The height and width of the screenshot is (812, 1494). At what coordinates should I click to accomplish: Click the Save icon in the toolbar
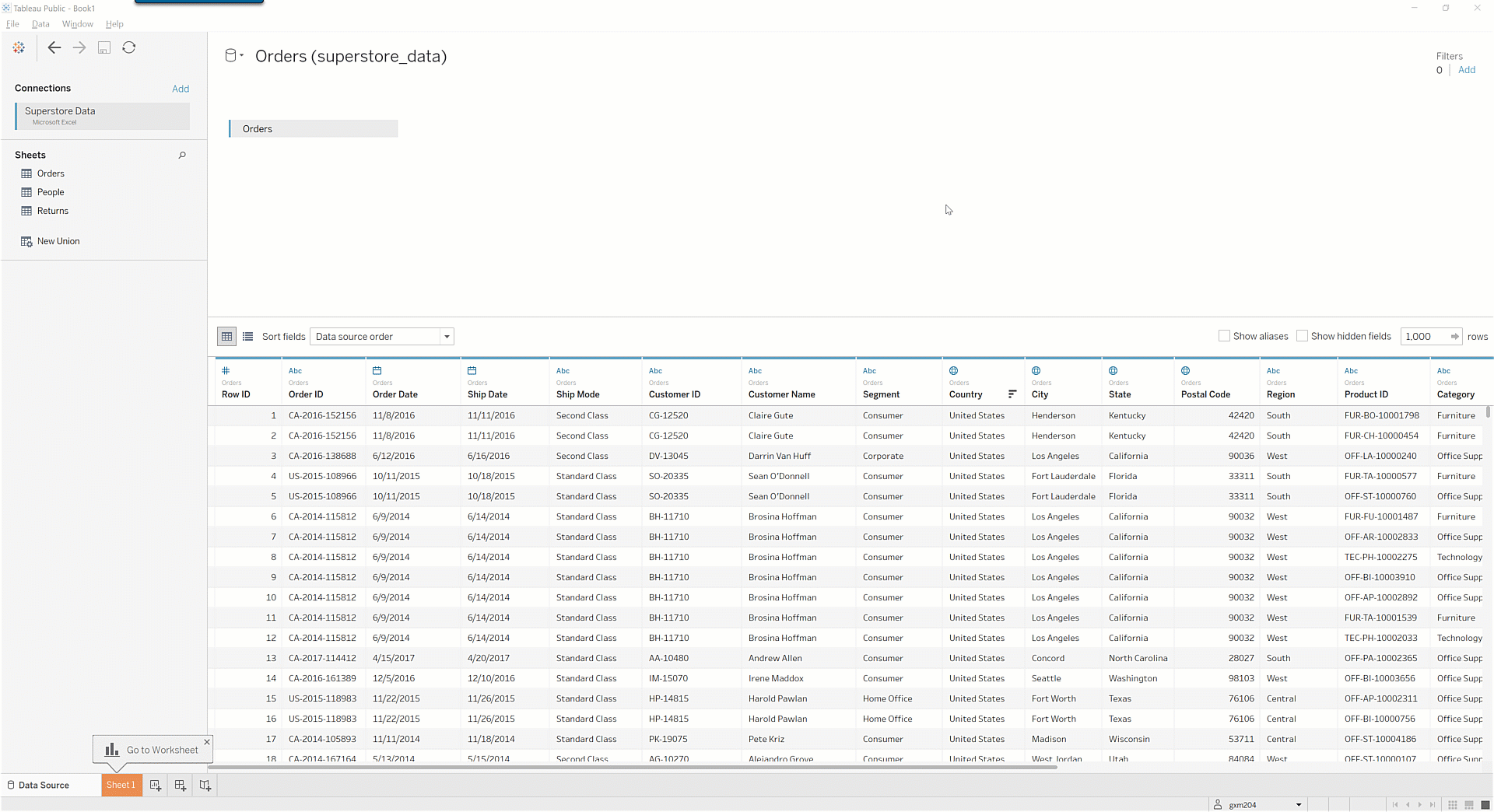[x=104, y=48]
